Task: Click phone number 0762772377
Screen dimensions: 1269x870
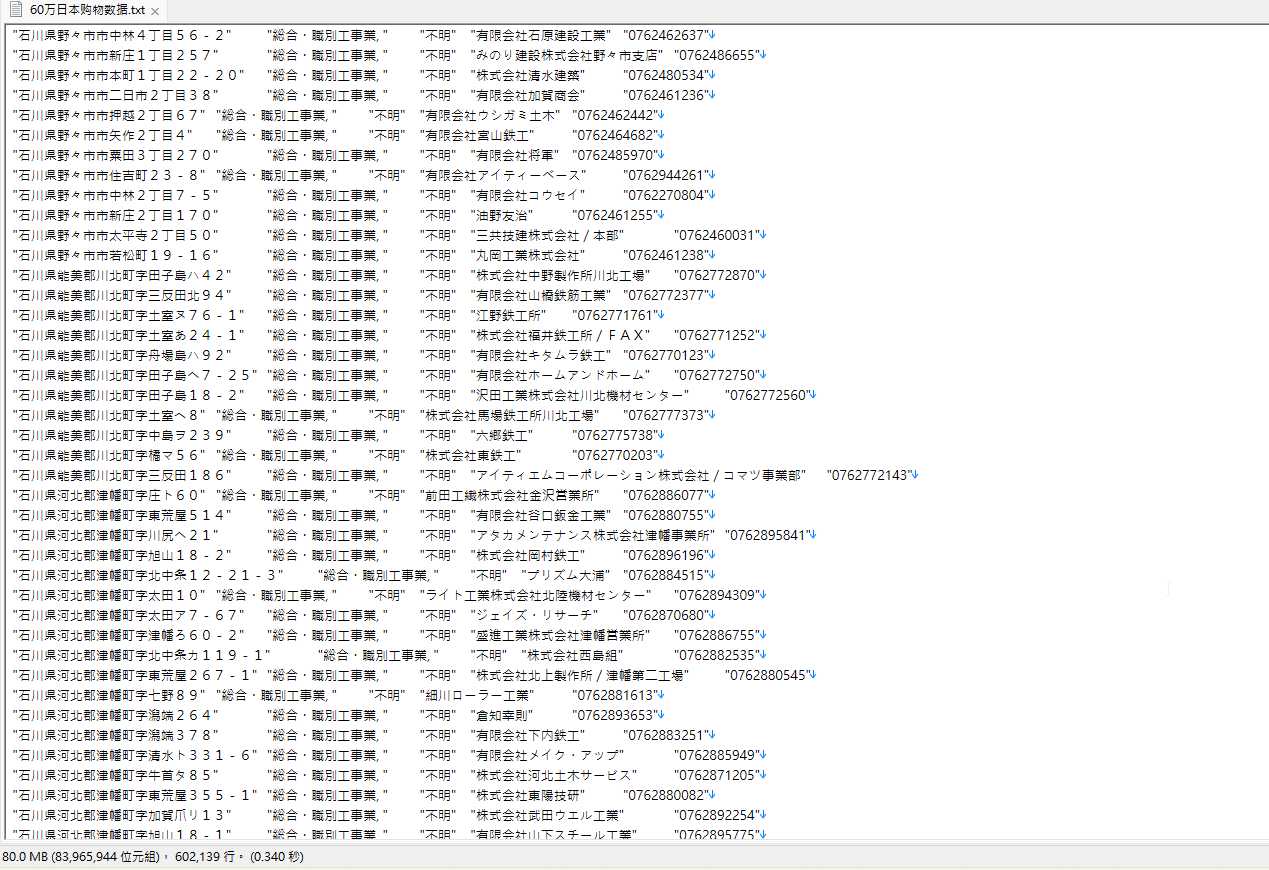Action: pyautogui.click(x=664, y=295)
